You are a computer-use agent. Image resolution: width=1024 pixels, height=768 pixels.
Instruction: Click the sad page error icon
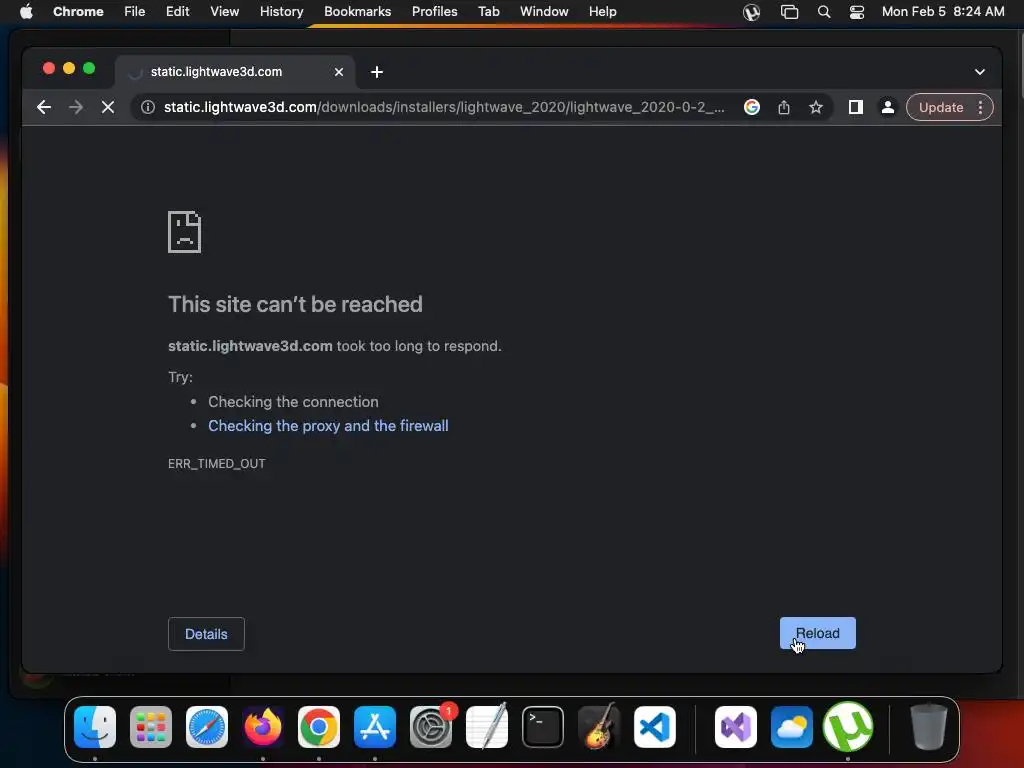[185, 232]
